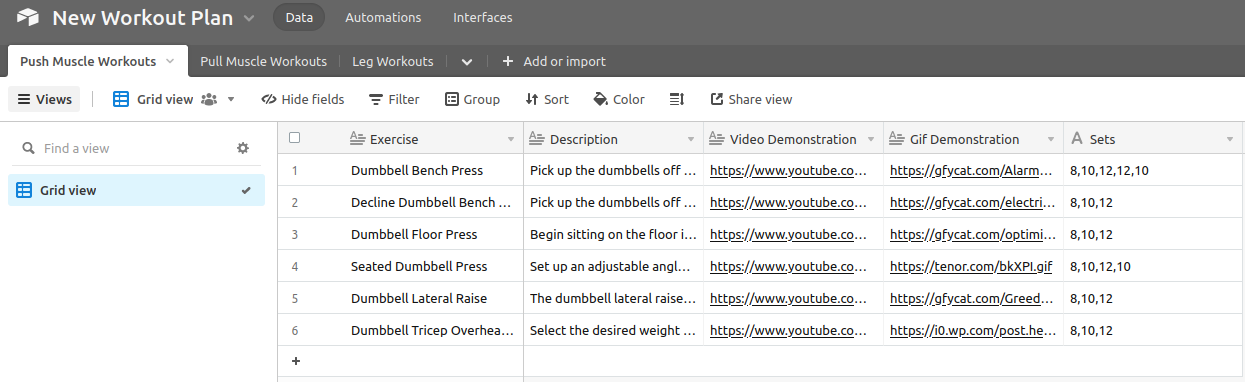
Task: Select the Leg Workouts table tab
Action: coord(392,61)
